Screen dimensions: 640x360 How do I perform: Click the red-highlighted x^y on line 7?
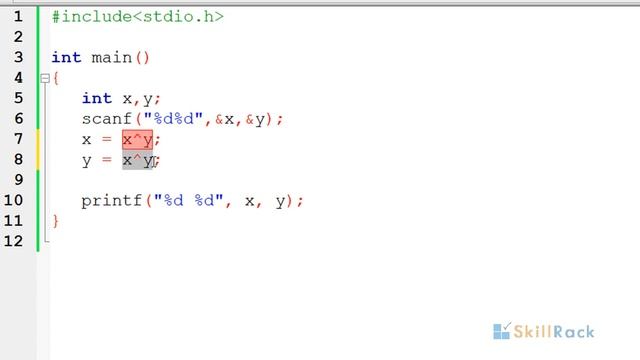tap(138, 140)
